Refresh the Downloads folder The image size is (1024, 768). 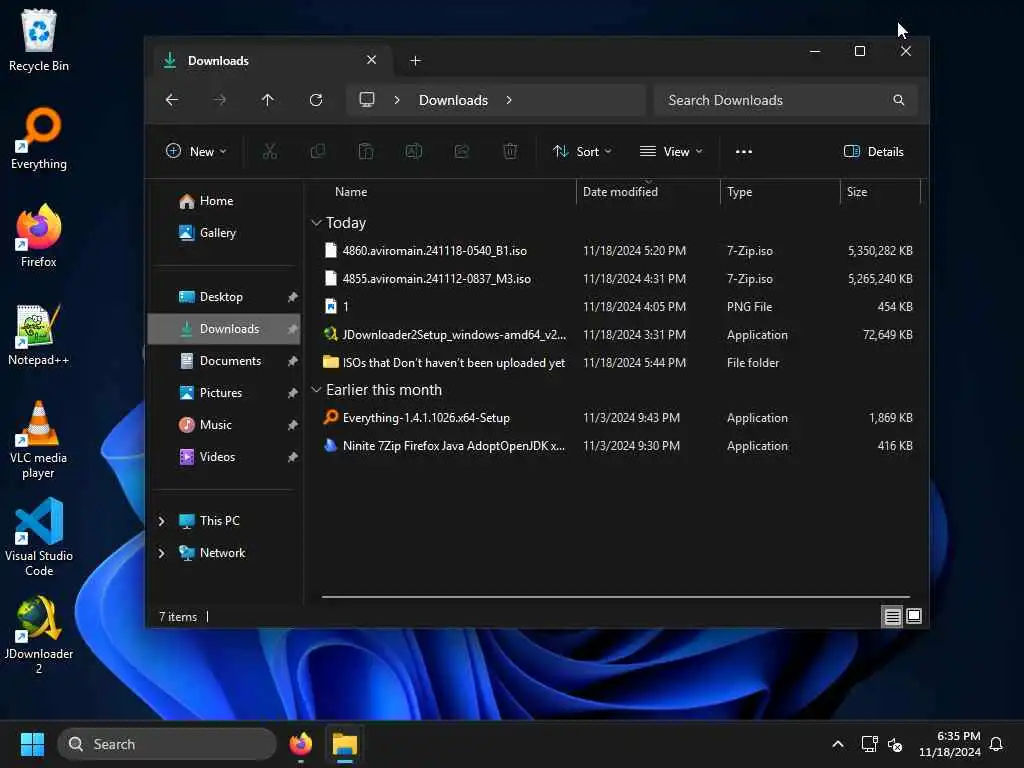pos(316,100)
